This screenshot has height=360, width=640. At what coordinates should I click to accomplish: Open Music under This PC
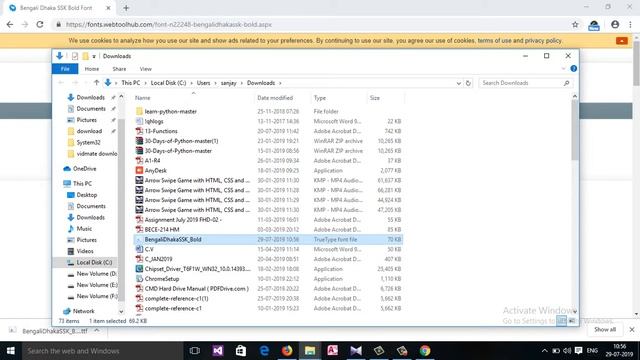click(84, 229)
